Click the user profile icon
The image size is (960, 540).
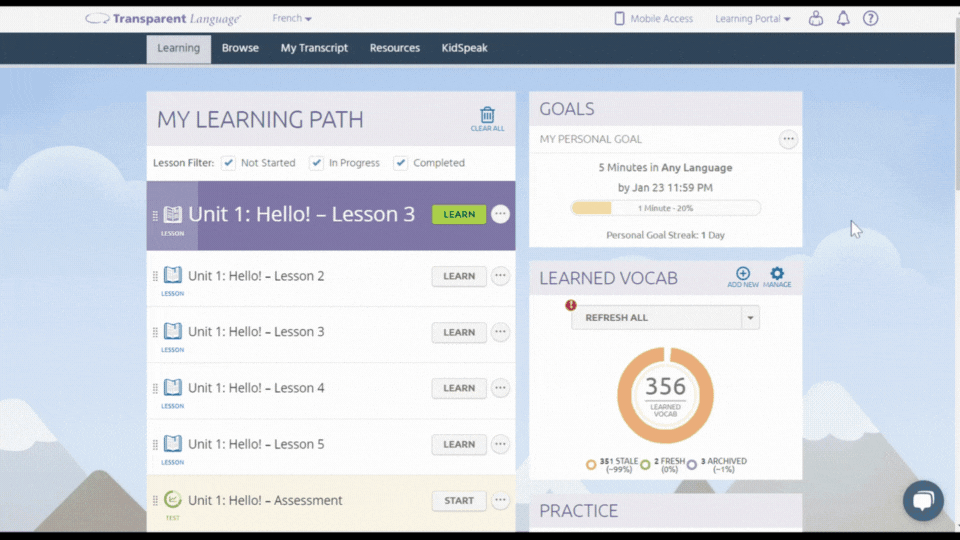click(816, 18)
